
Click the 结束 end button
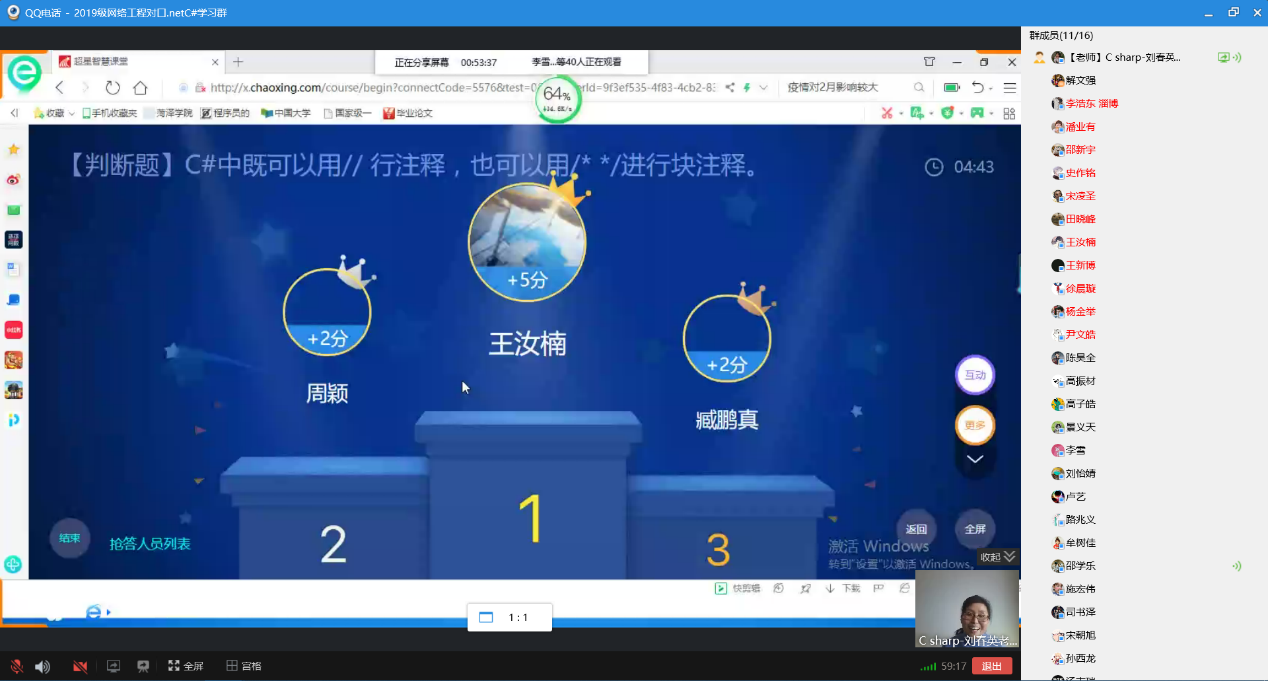click(69, 538)
